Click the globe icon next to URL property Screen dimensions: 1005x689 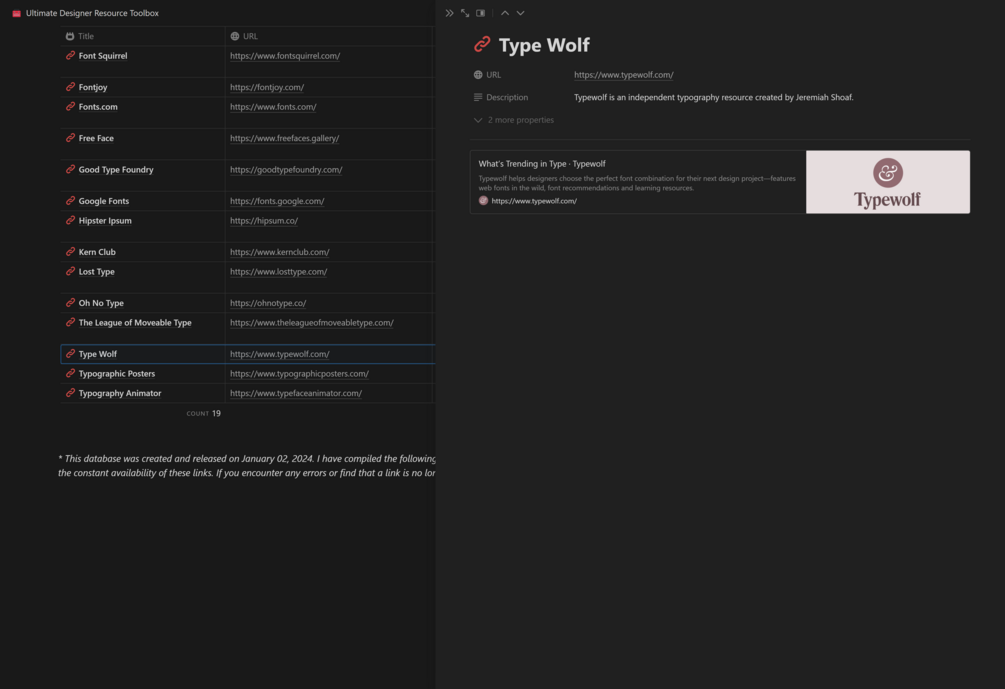click(x=478, y=75)
